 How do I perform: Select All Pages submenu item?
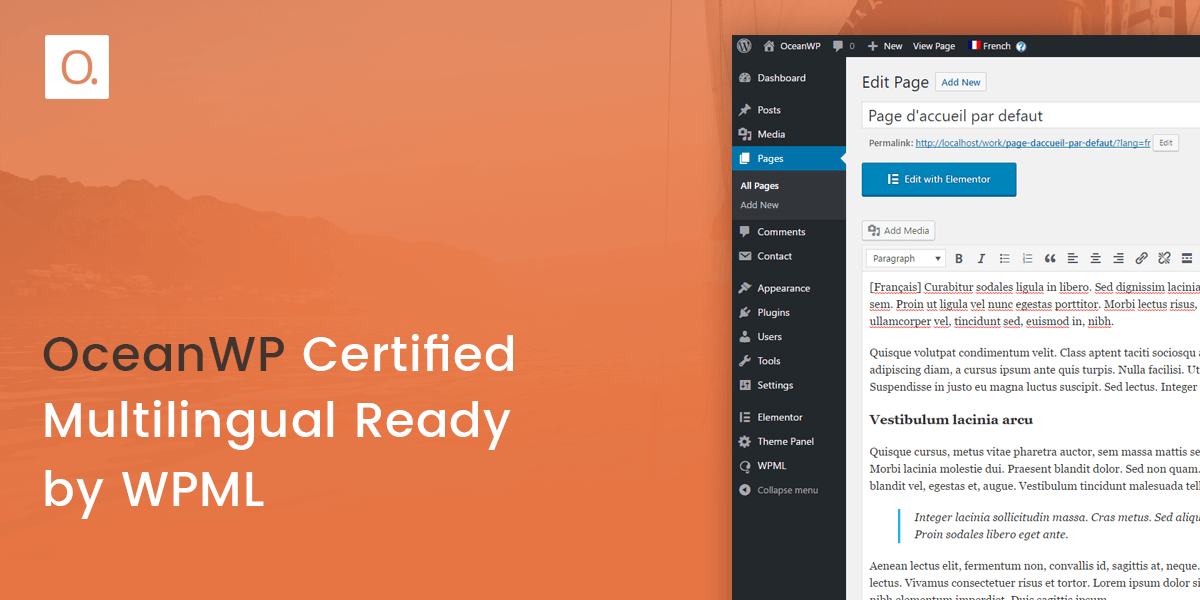click(x=759, y=186)
